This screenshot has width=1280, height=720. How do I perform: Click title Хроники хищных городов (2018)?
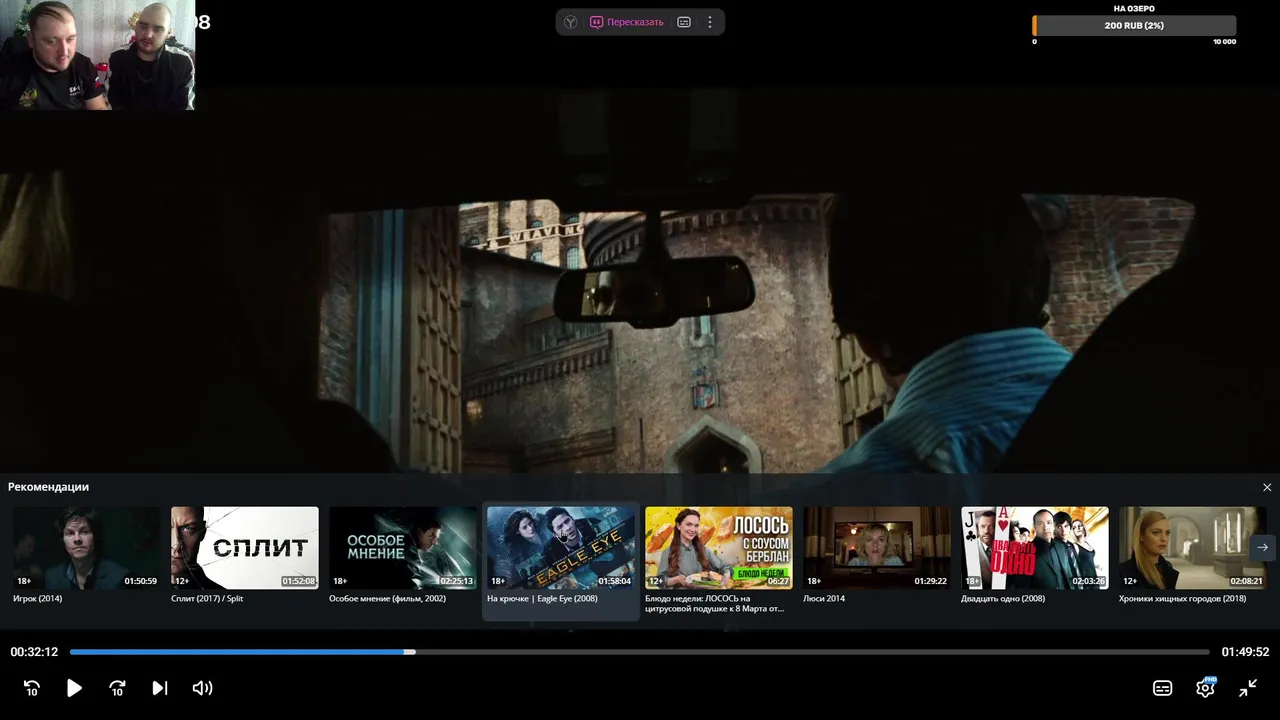click(1182, 599)
